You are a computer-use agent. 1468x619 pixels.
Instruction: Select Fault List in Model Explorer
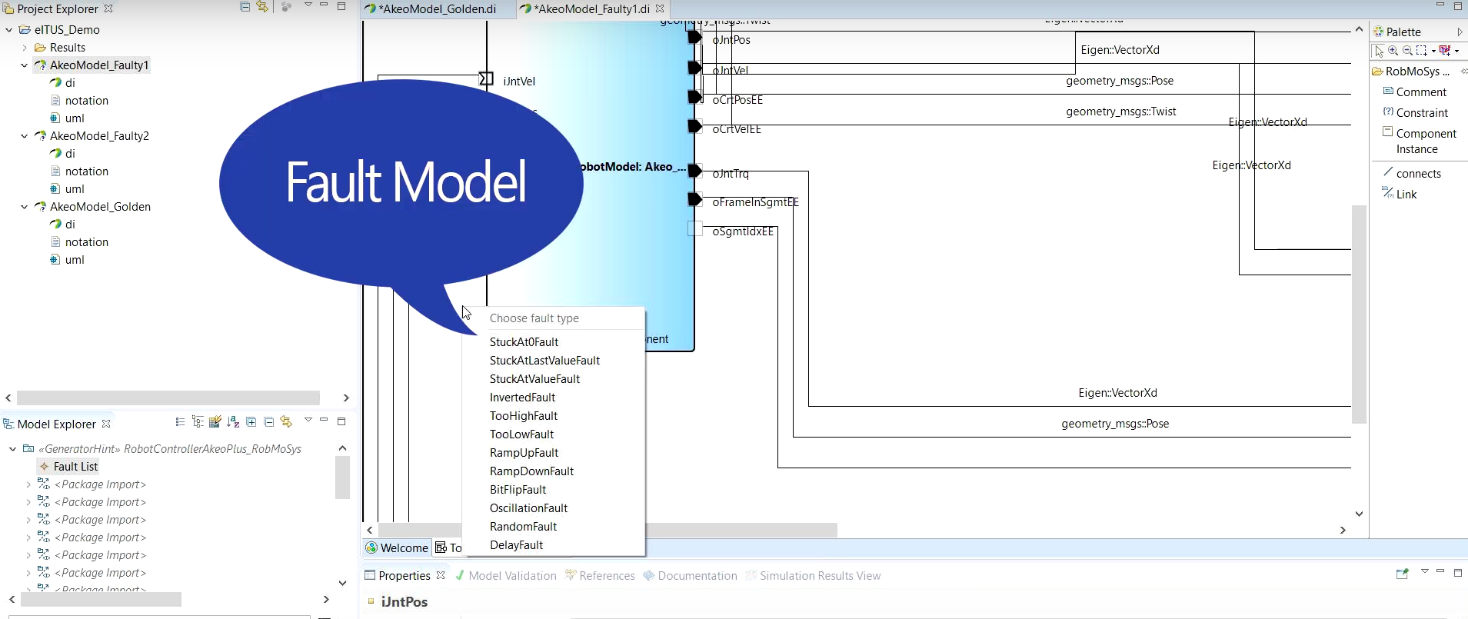point(75,467)
